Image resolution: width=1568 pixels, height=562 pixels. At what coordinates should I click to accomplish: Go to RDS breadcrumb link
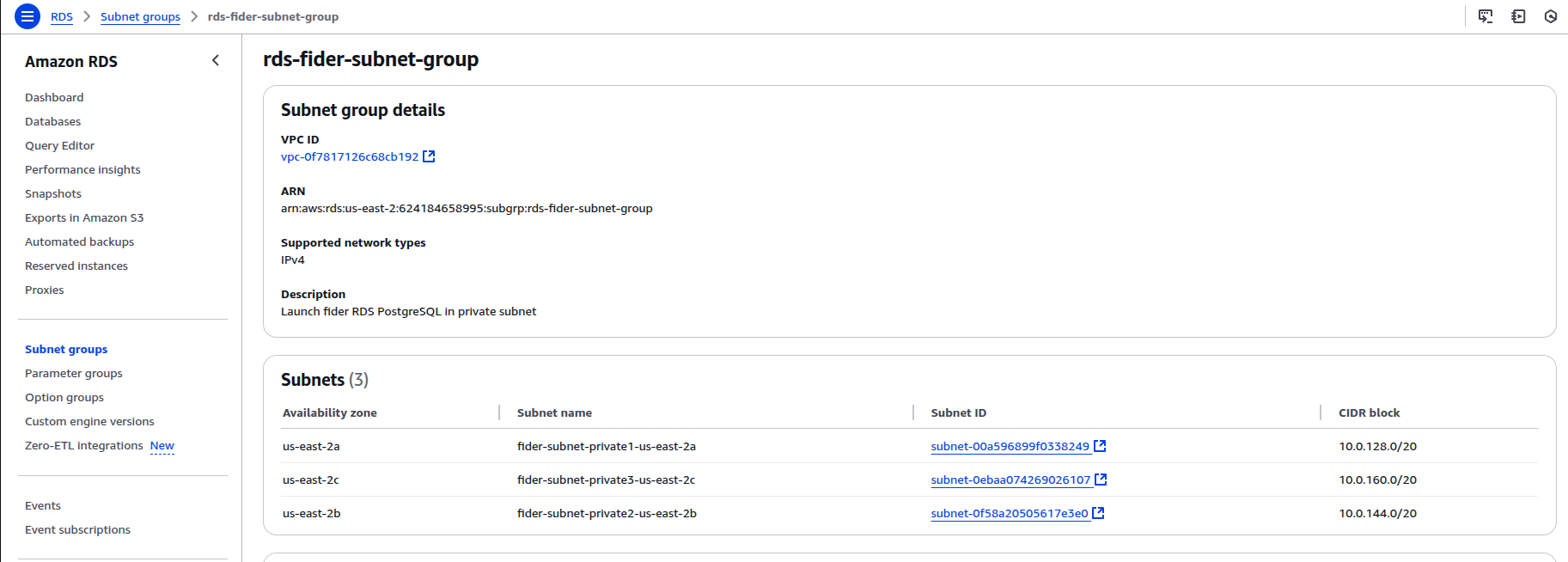click(x=62, y=16)
